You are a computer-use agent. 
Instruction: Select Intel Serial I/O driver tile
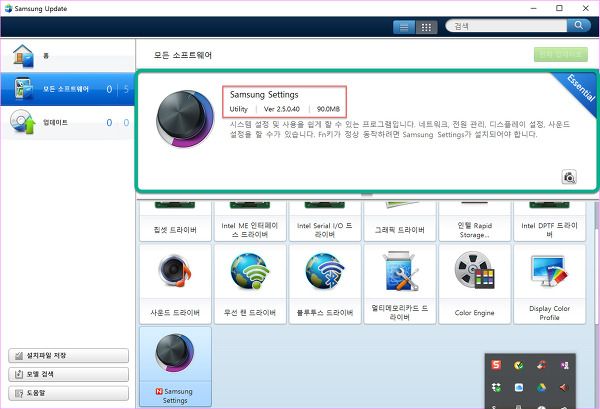pos(325,222)
